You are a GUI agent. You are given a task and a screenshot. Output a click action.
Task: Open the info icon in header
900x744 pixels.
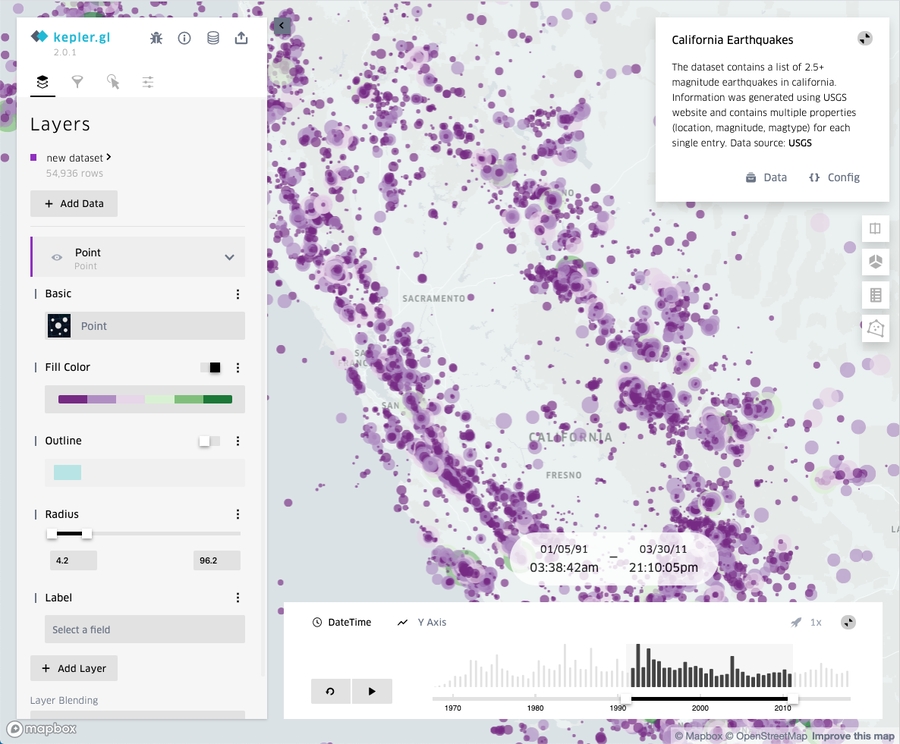[184, 38]
